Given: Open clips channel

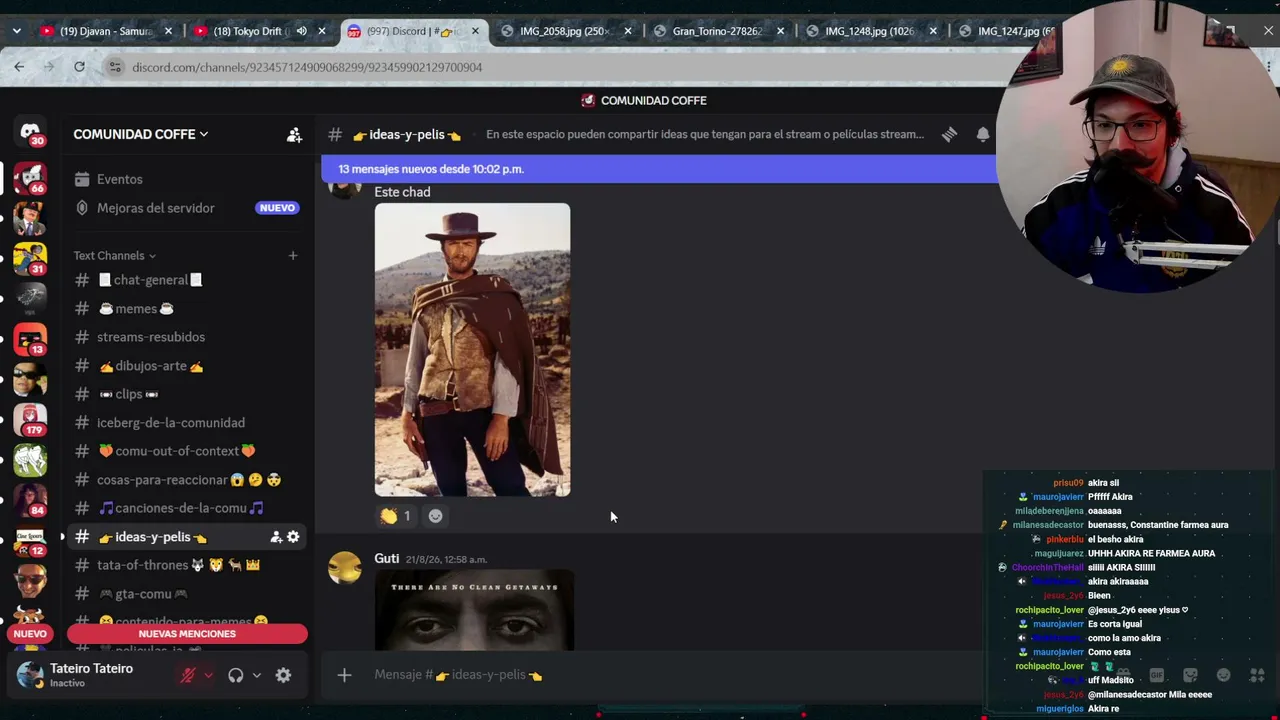Looking at the screenshot, I should [x=187, y=394].
